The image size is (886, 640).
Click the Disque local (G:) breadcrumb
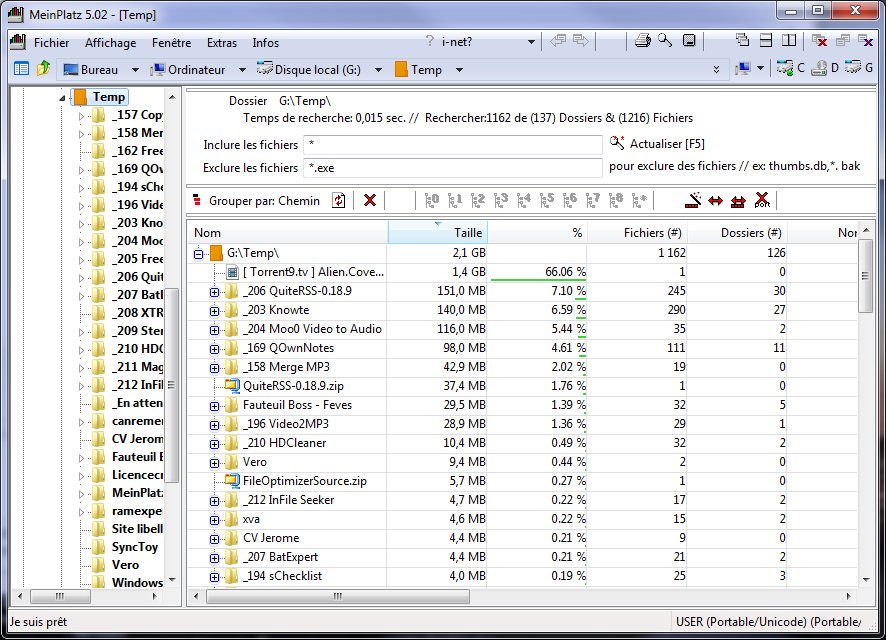(310, 69)
